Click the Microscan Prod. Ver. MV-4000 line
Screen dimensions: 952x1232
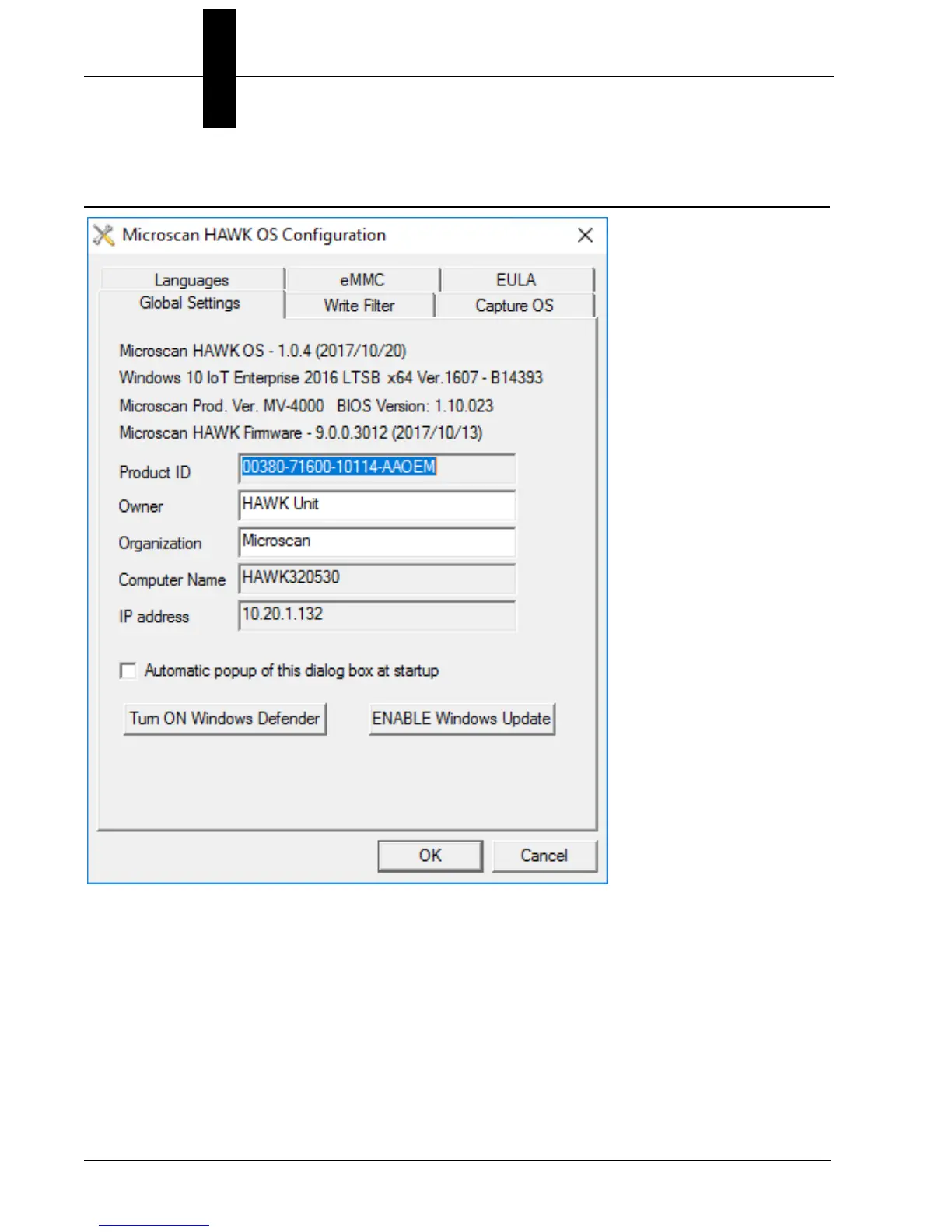[306, 406]
